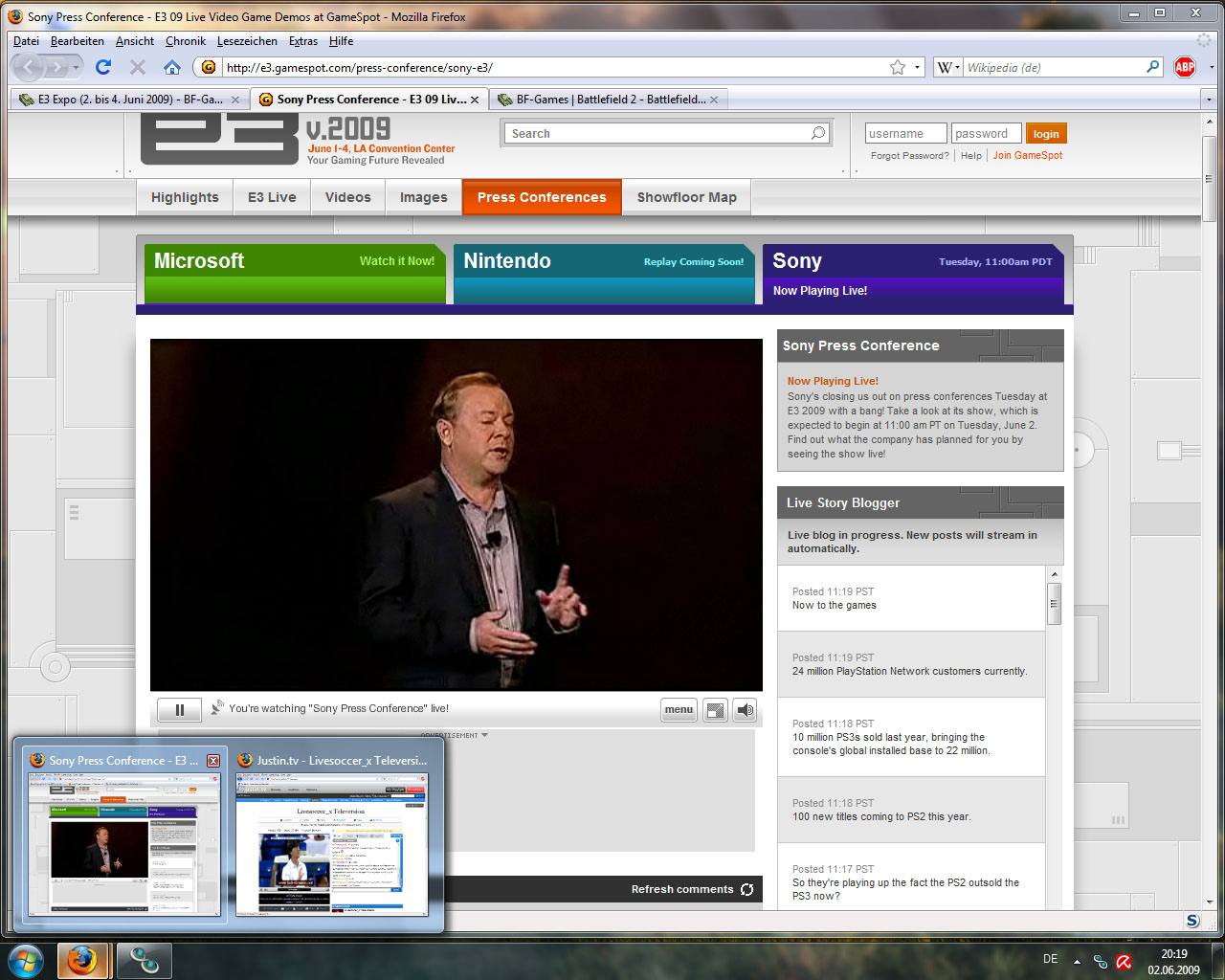Click the site identity icon in the address bar
This screenshot has width=1225, height=980.
[209, 67]
